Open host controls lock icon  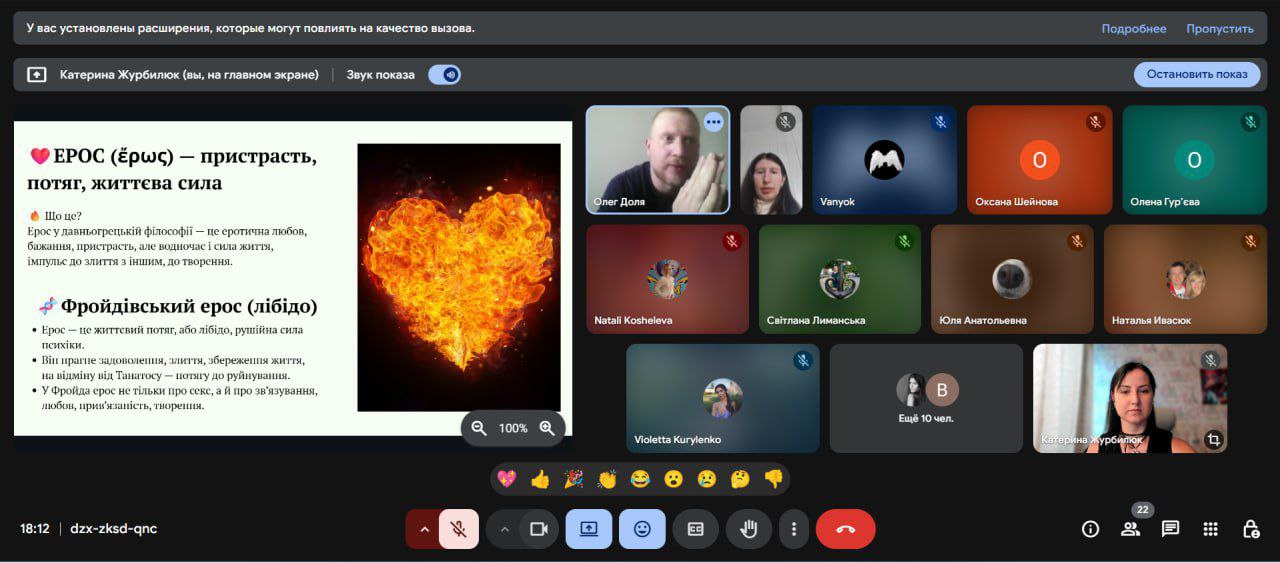point(1250,529)
